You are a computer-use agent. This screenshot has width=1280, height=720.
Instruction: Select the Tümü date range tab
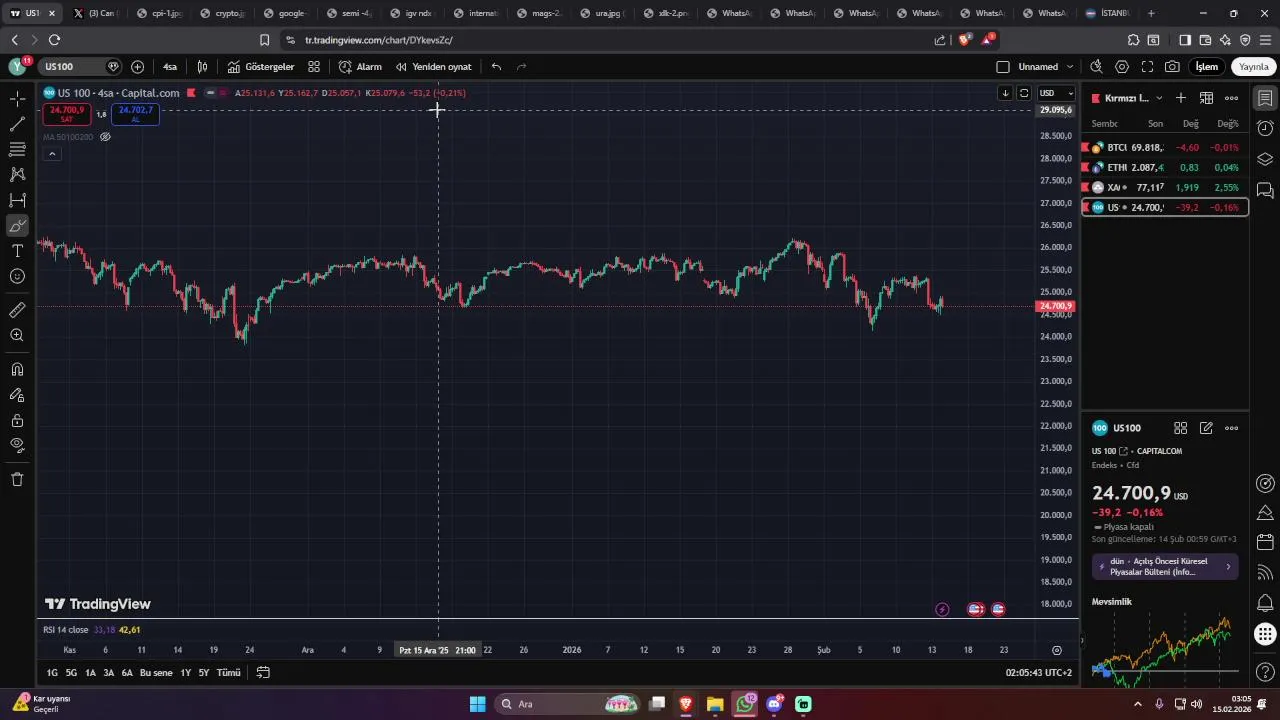tap(229, 673)
